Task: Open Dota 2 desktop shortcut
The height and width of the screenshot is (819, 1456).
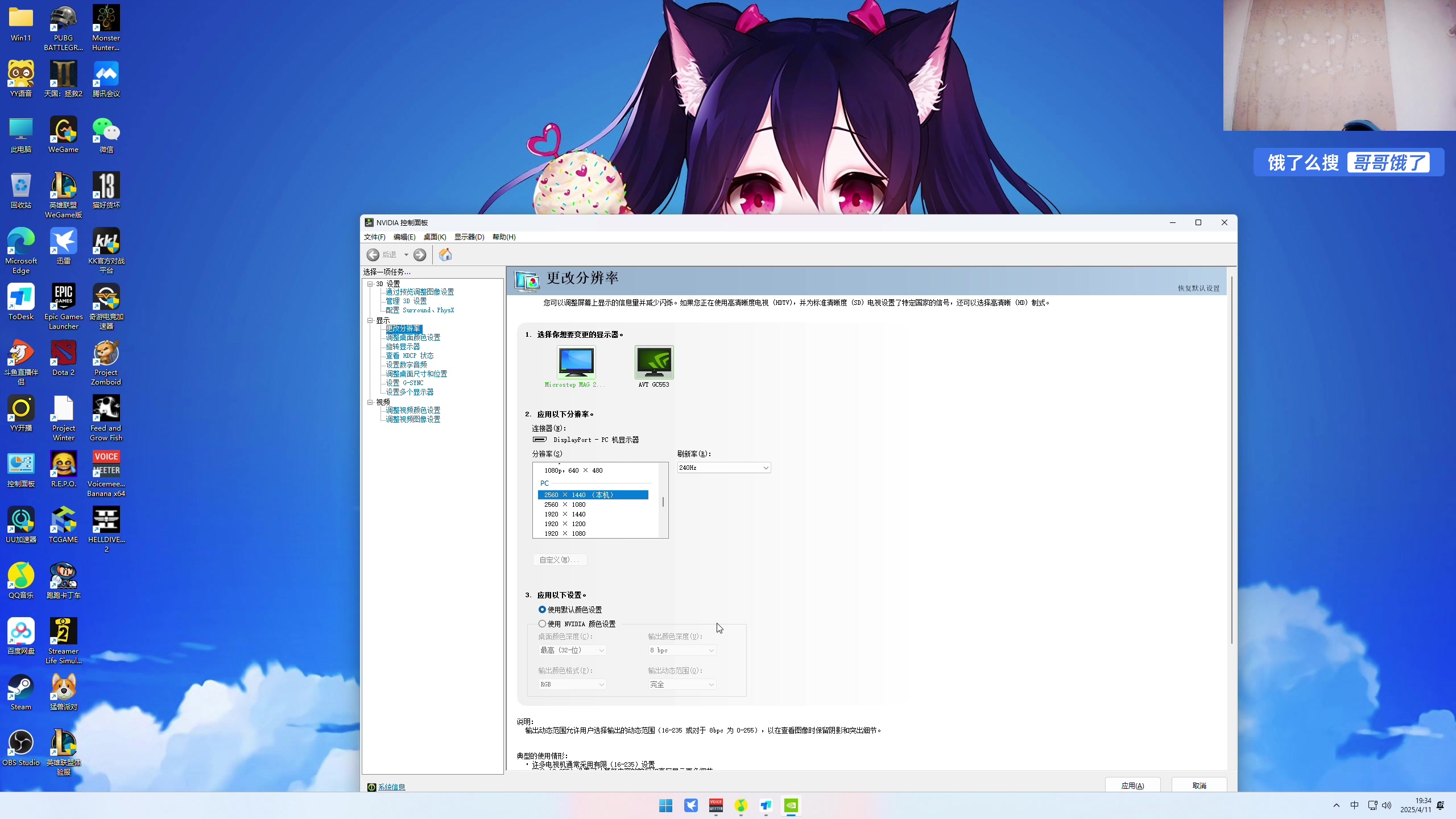Action: coord(63,358)
